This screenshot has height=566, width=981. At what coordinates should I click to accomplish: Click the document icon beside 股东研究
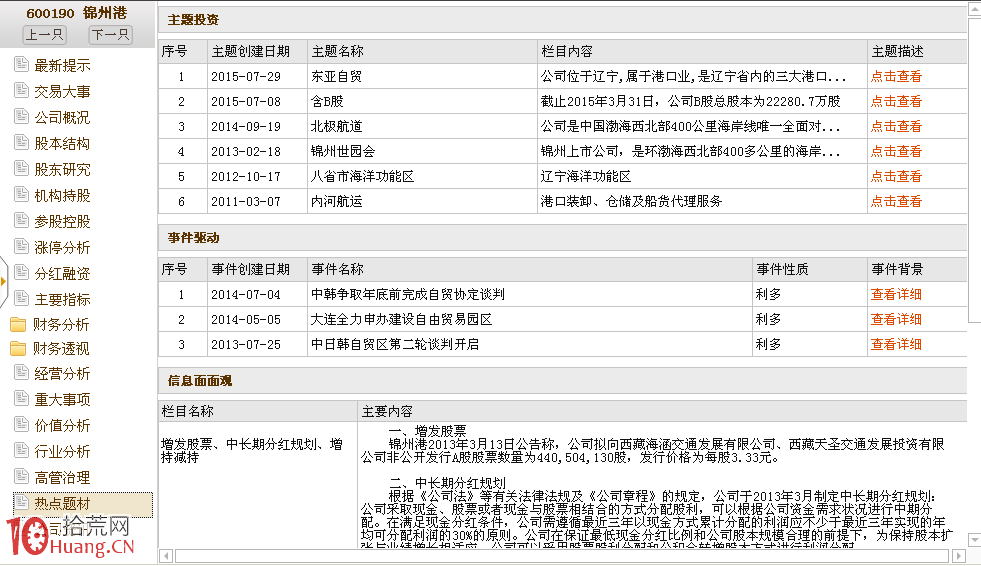[x=21, y=169]
